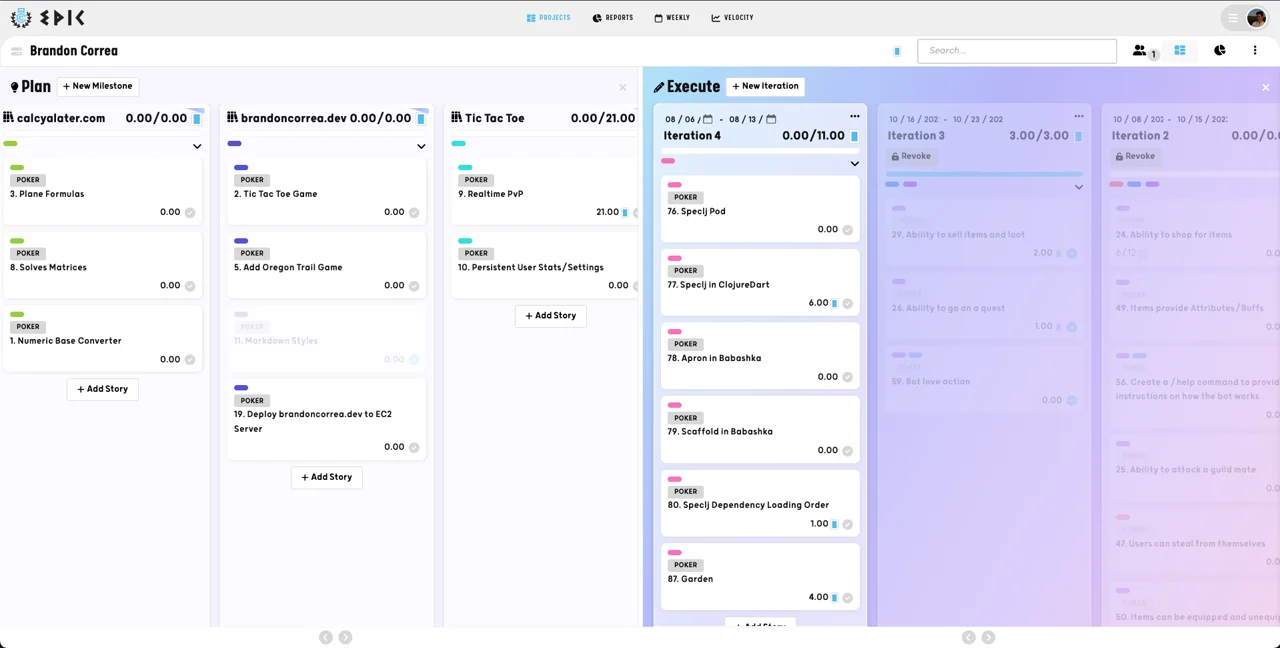Screen dimensions: 1280x648
Task: Open the Reports tab in top navigation
Action: [613, 18]
